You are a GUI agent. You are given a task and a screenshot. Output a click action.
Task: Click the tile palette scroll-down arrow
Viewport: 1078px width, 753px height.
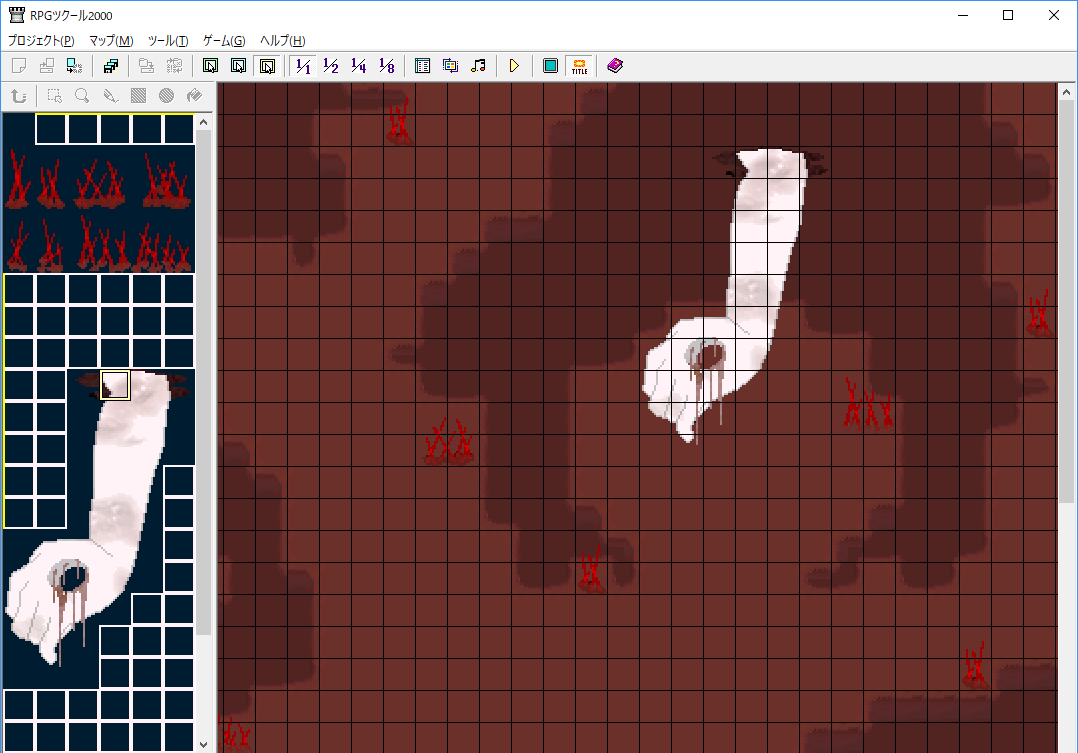point(204,745)
